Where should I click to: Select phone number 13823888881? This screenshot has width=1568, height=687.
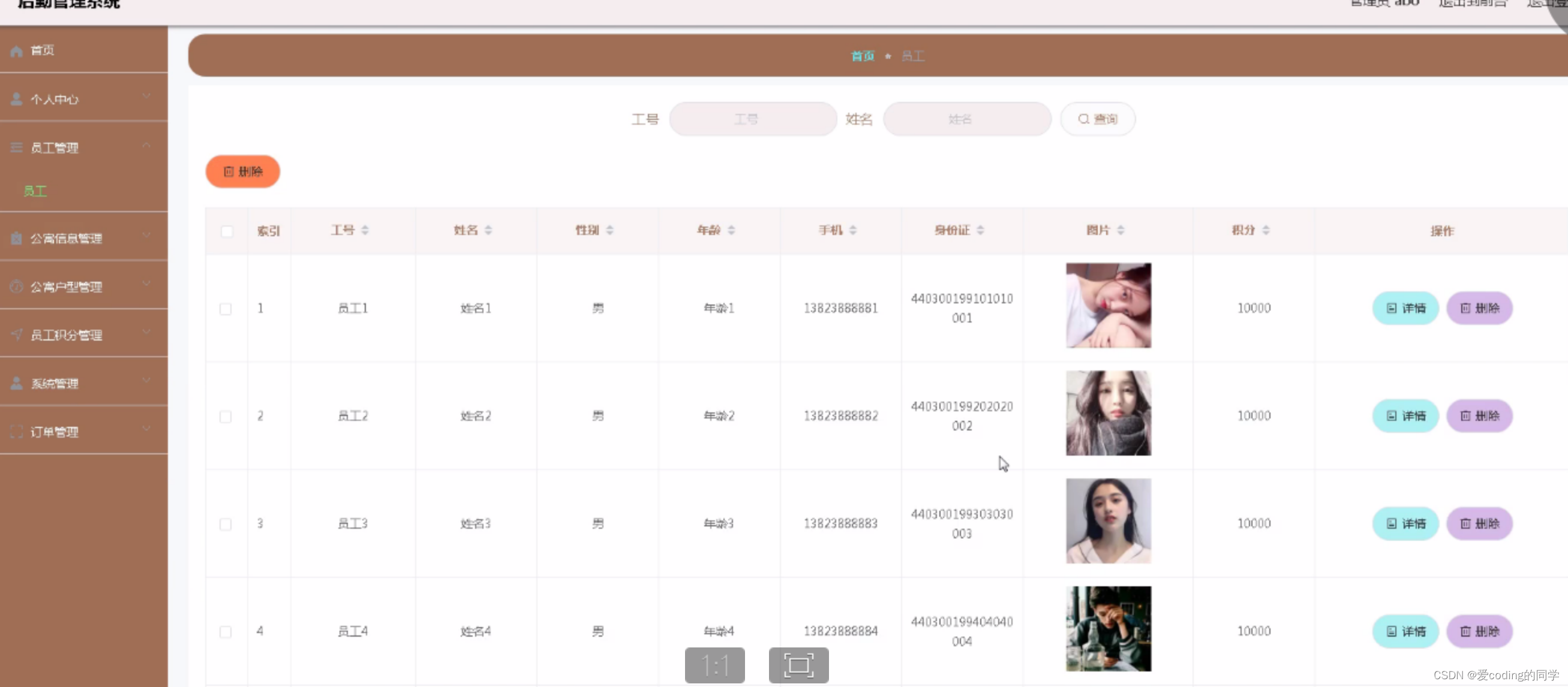pos(840,309)
